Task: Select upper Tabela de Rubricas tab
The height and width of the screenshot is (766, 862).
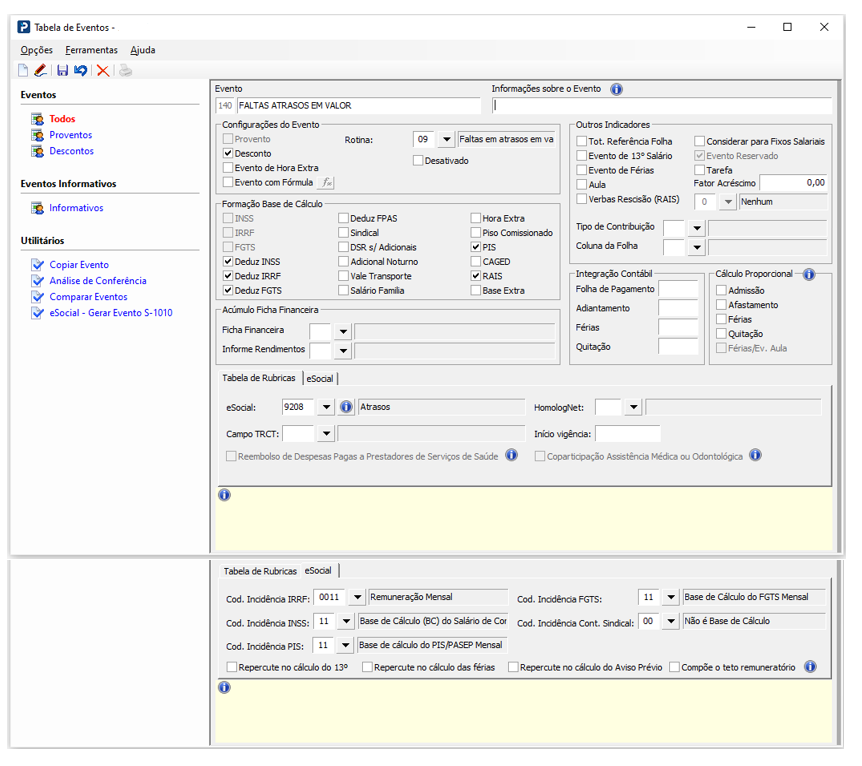Action: click(259, 378)
